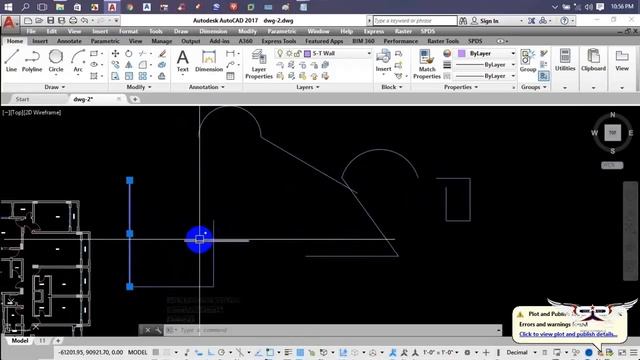Viewport: 640px width, 360px height.
Task: Click the Fillet tool icon
Action: [142, 64]
